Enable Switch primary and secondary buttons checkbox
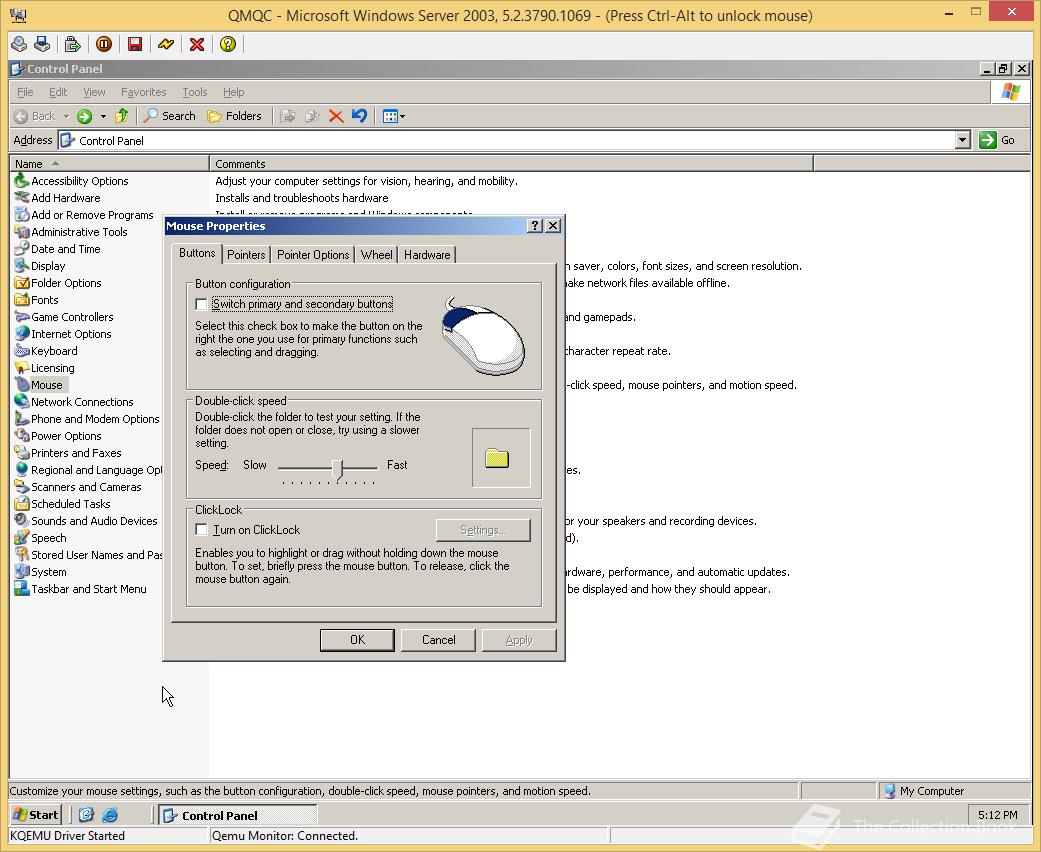This screenshot has width=1041, height=852. [201, 304]
